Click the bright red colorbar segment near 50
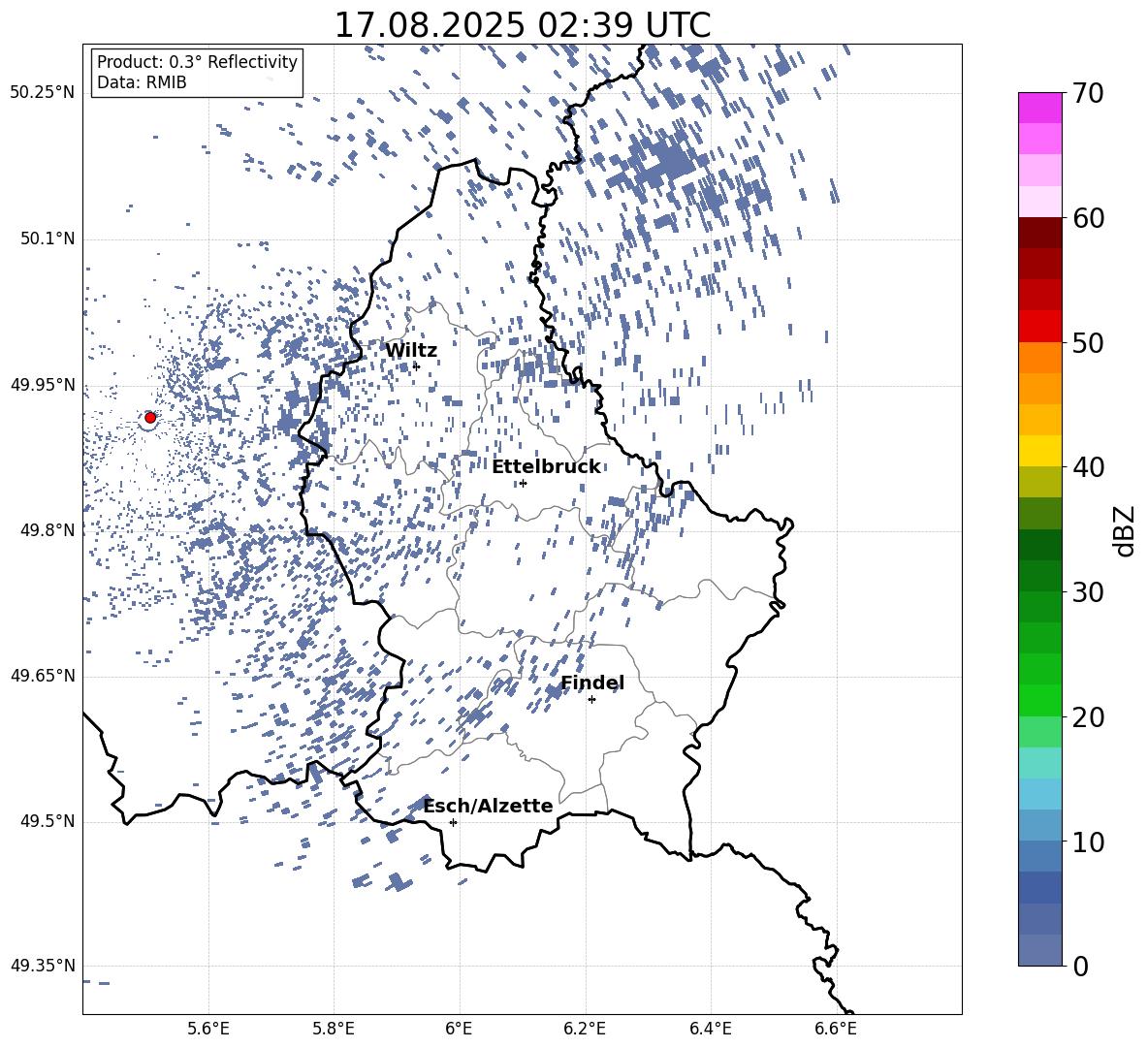 tap(1039, 327)
